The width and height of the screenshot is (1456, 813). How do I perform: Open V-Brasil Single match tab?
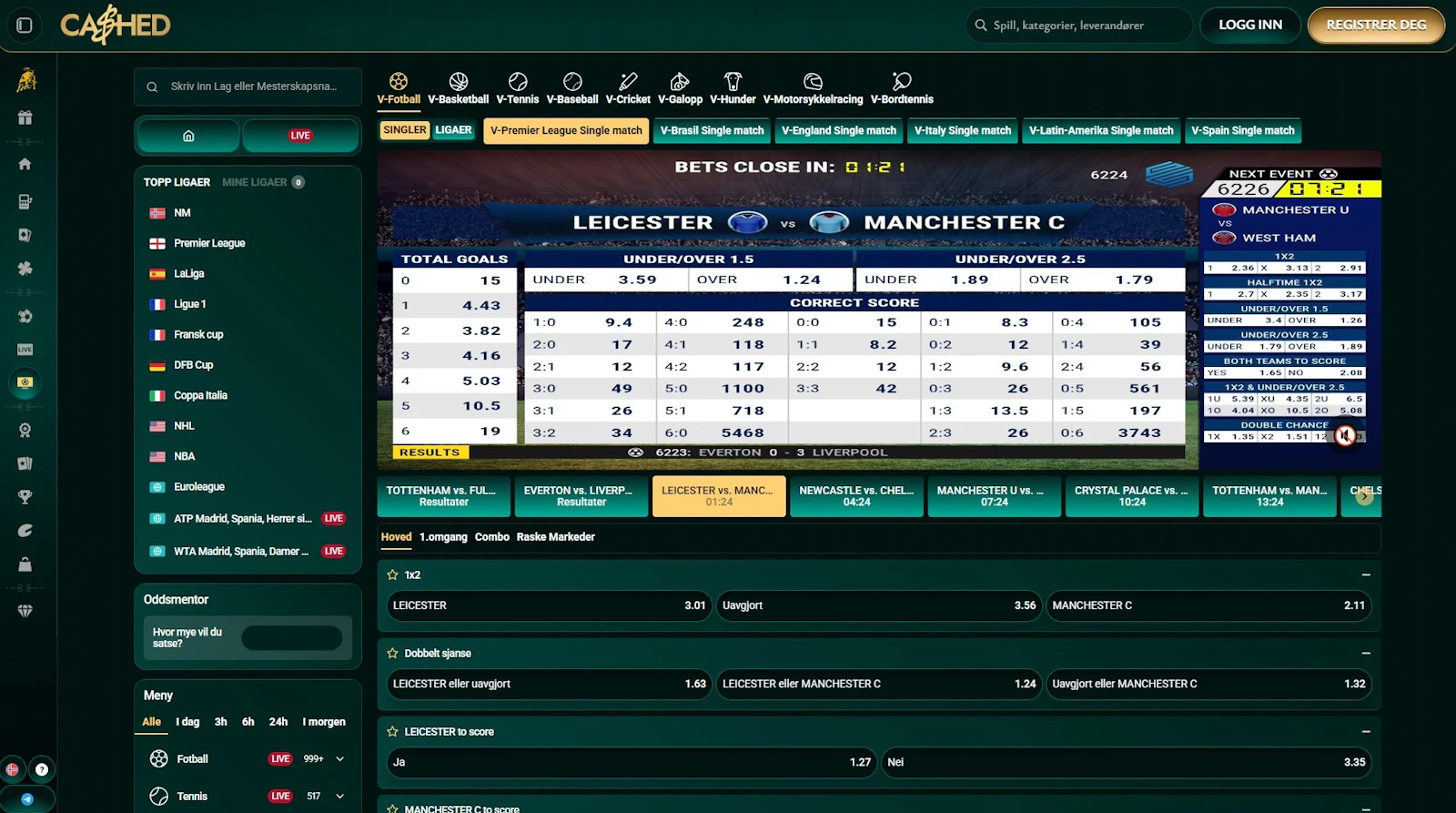click(712, 131)
